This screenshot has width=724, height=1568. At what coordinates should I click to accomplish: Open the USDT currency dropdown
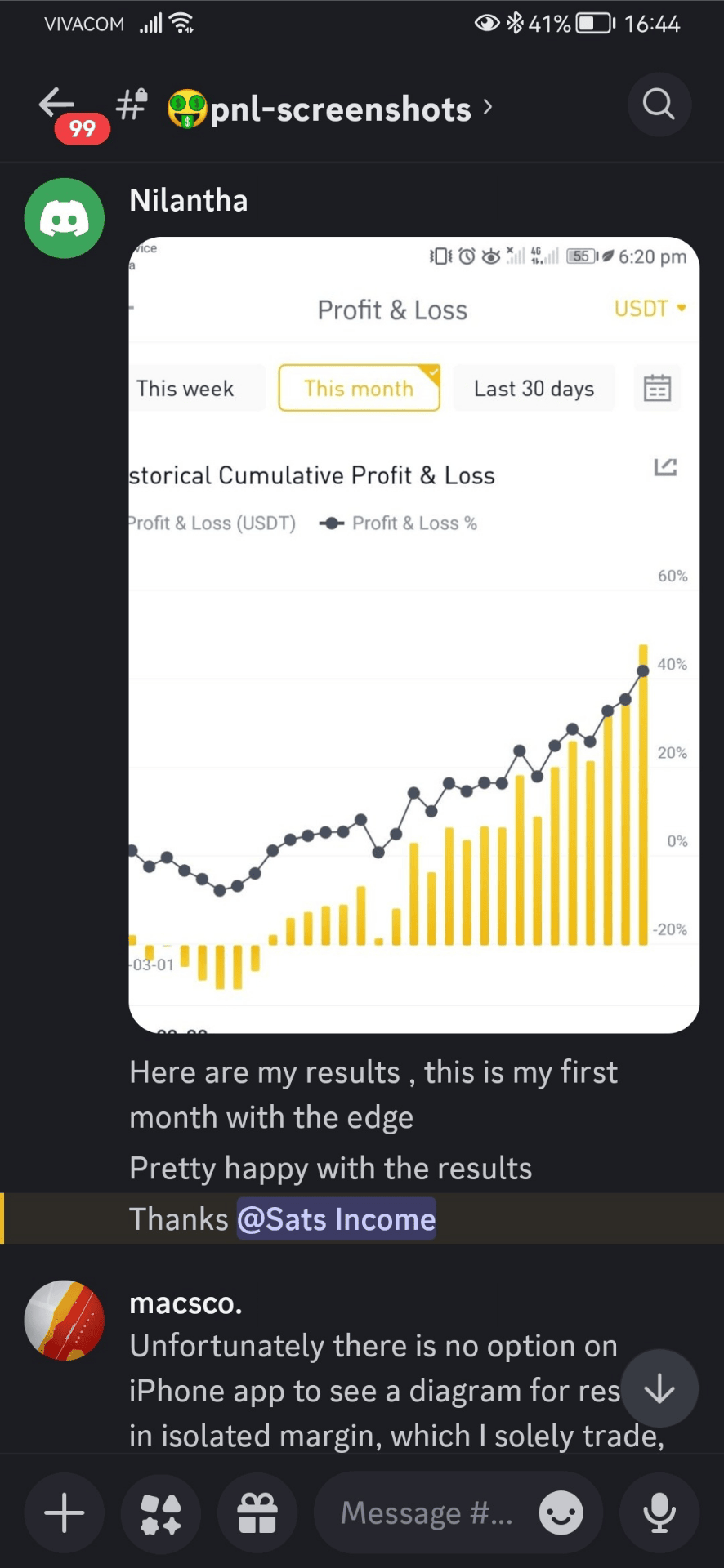(650, 309)
